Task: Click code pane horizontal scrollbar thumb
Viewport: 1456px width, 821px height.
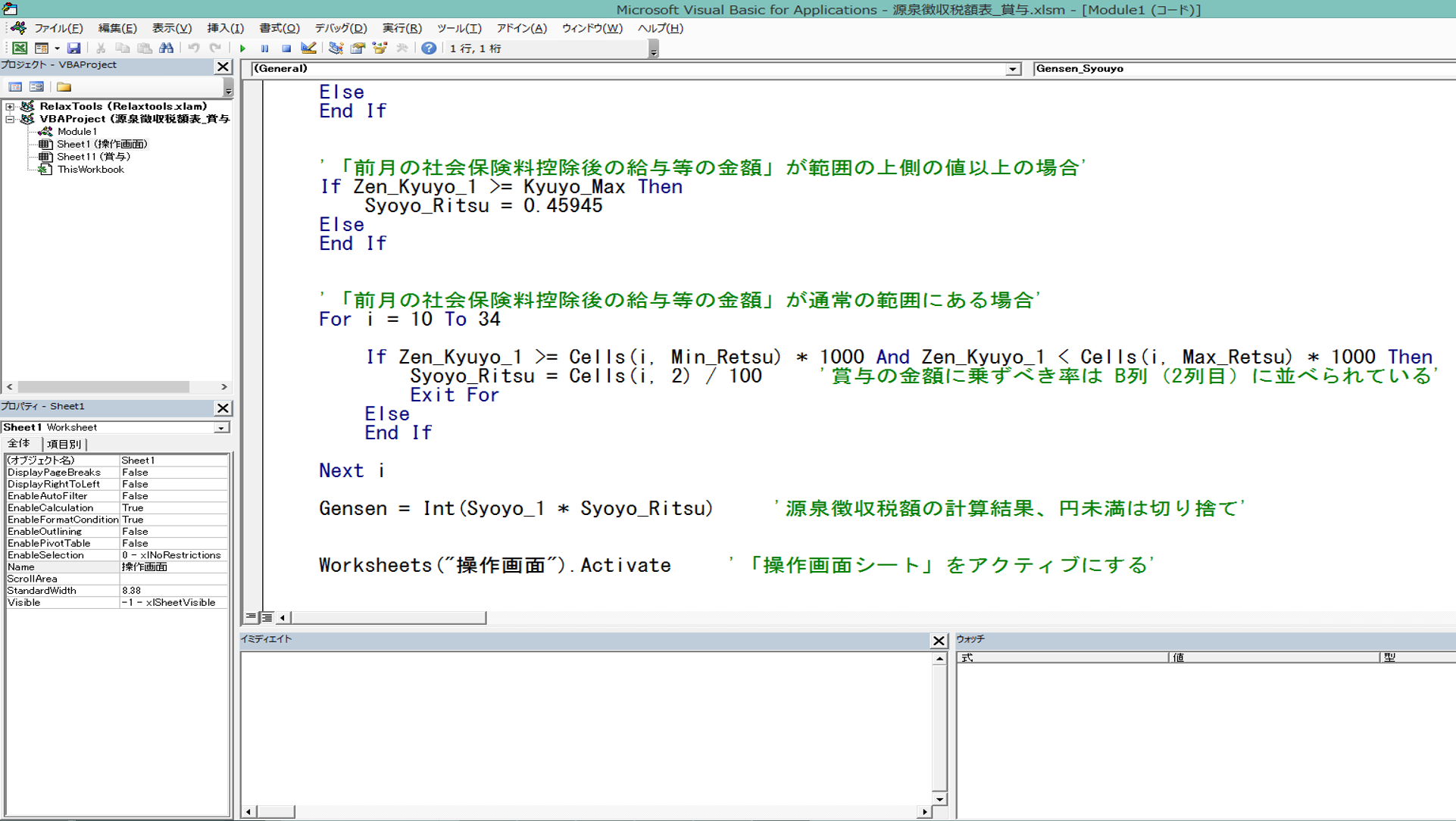Action: point(389,618)
